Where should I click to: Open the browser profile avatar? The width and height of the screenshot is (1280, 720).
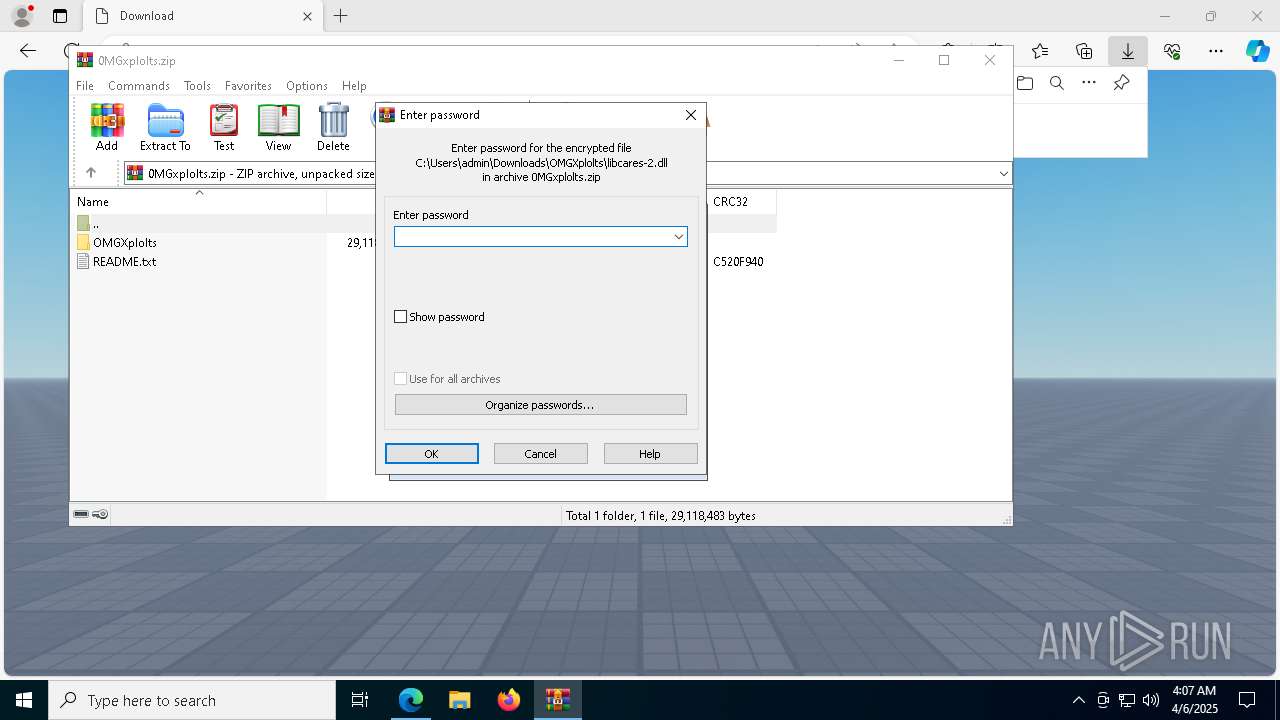pyautogui.click(x=22, y=16)
